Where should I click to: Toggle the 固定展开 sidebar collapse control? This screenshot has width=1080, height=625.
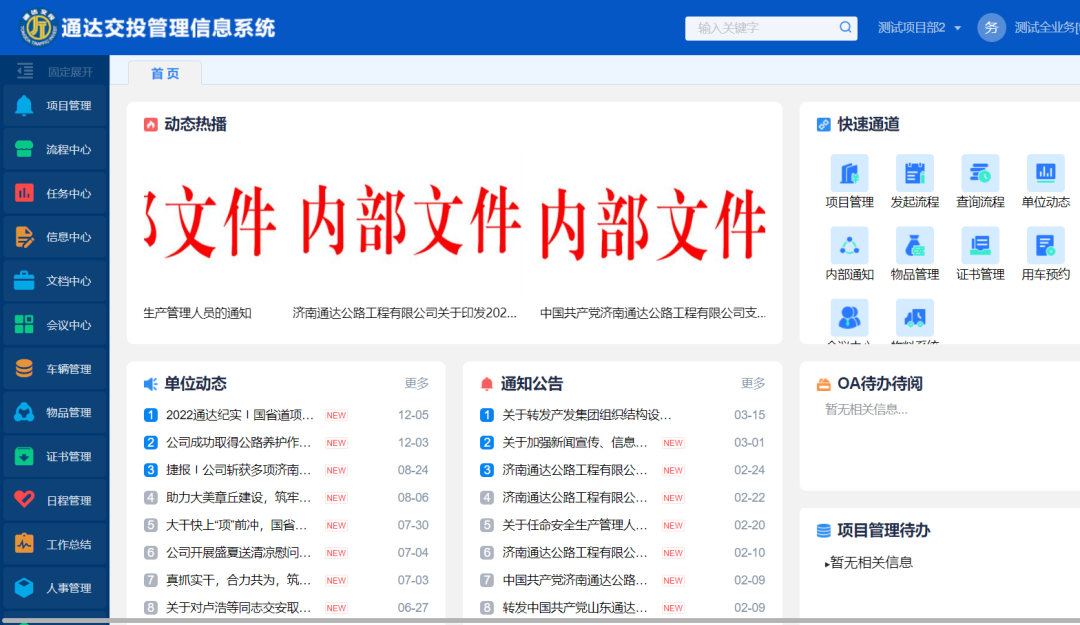tap(55, 71)
